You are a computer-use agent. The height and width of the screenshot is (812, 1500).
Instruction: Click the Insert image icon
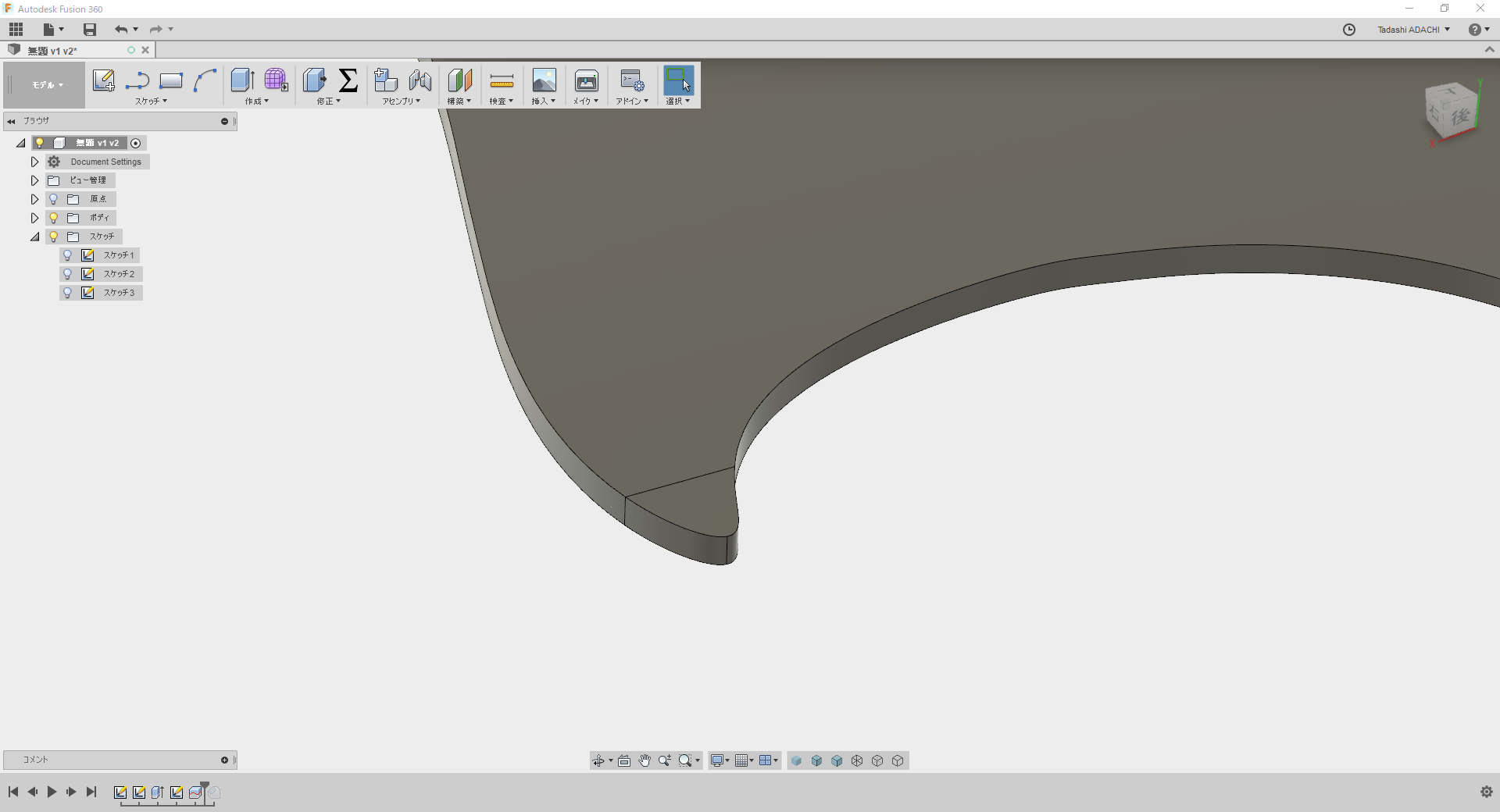544,80
